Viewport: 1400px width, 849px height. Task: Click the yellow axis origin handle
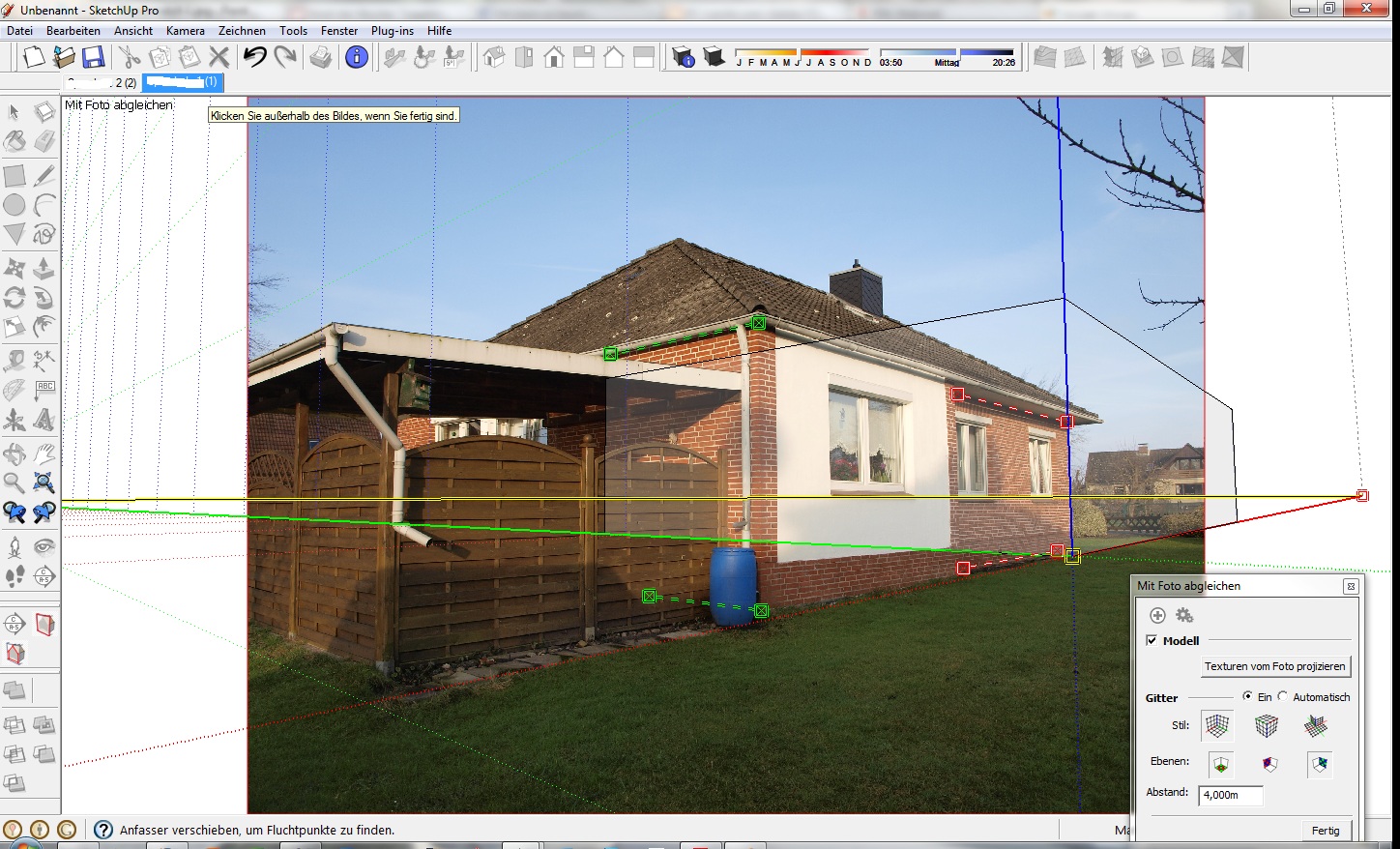1072,557
